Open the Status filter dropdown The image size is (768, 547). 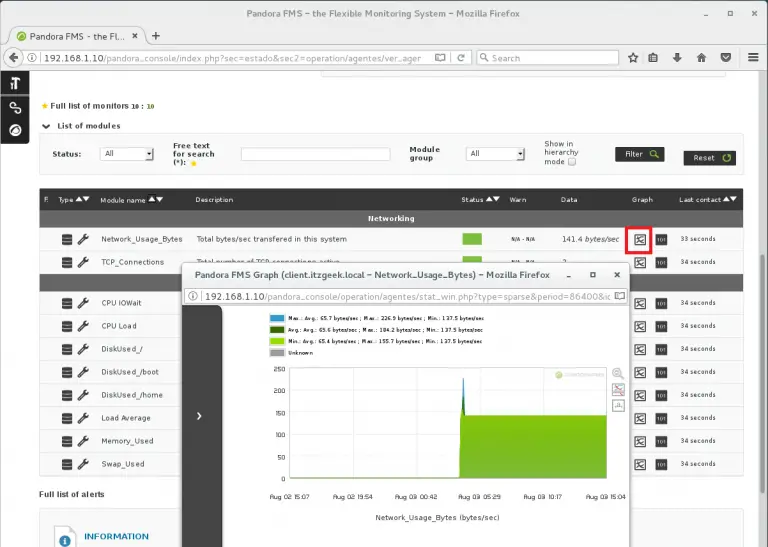pos(127,154)
